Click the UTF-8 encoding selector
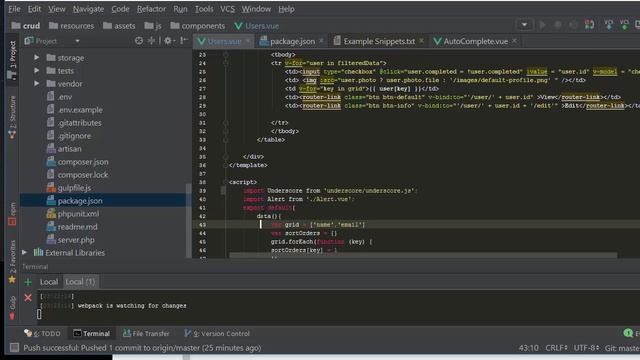Viewport: 640px width, 360px height. point(587,348)
